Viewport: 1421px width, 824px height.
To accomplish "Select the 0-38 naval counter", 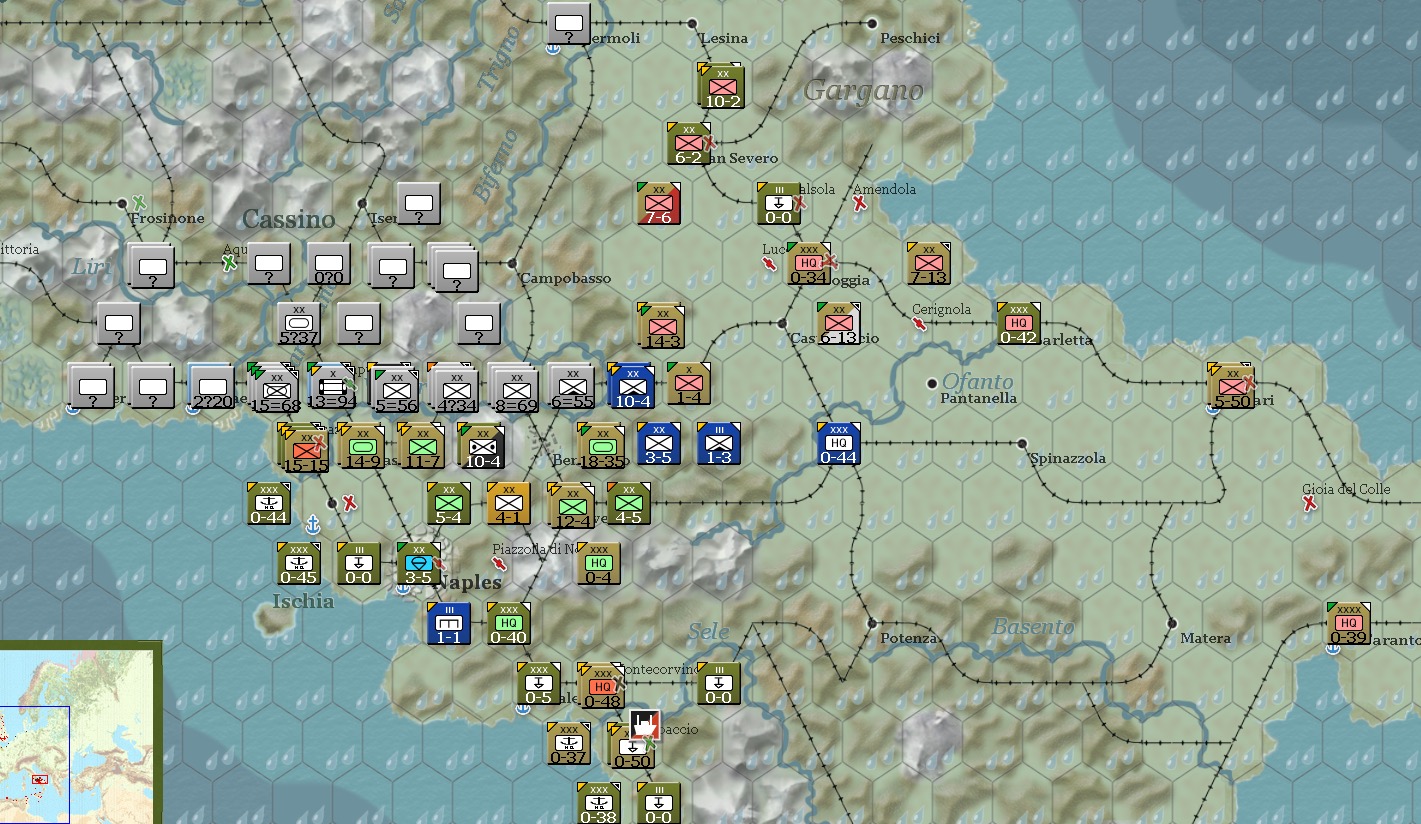I will [598, 803].
